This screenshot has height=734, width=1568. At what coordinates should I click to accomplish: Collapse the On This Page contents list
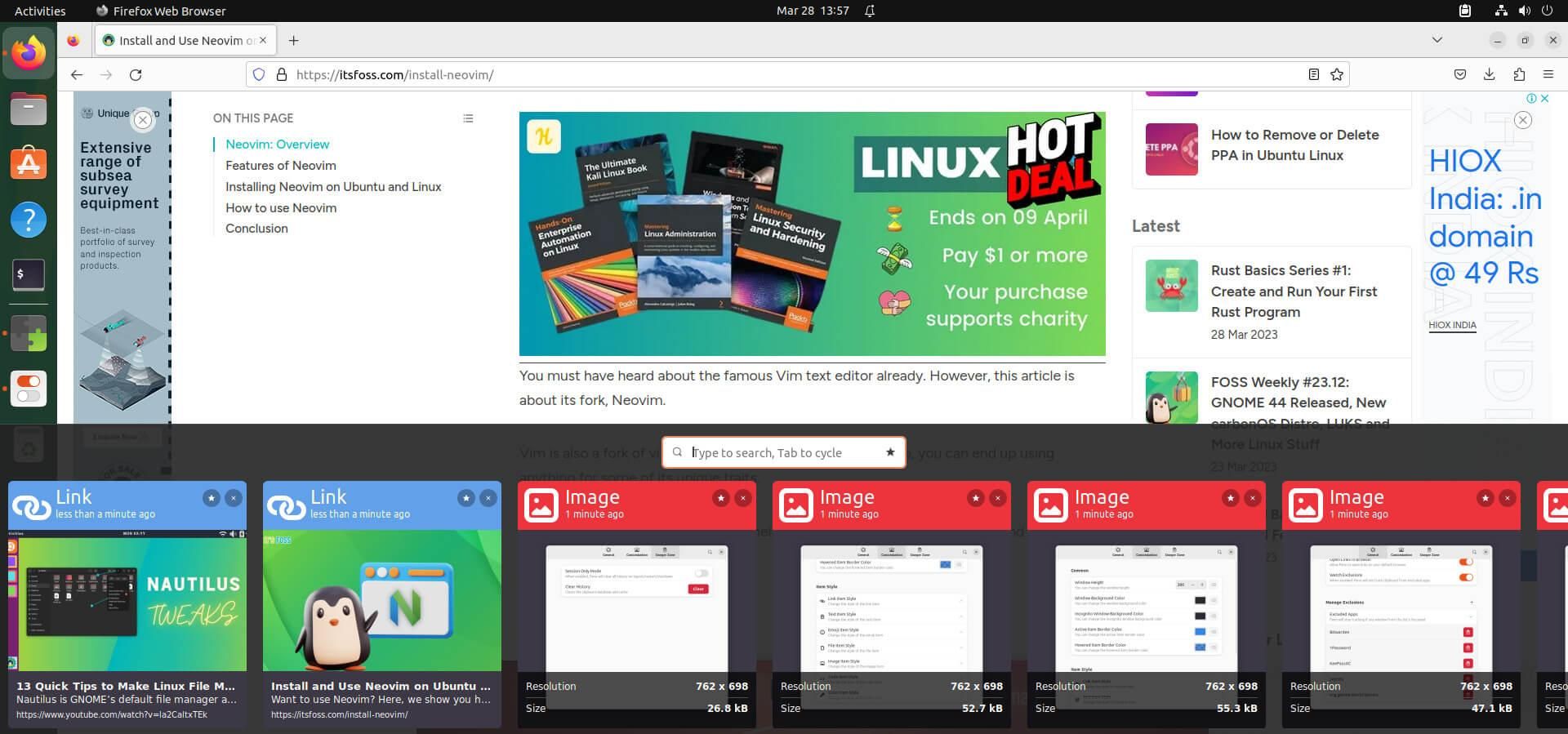pyautogui.click(x=468, y=118)
